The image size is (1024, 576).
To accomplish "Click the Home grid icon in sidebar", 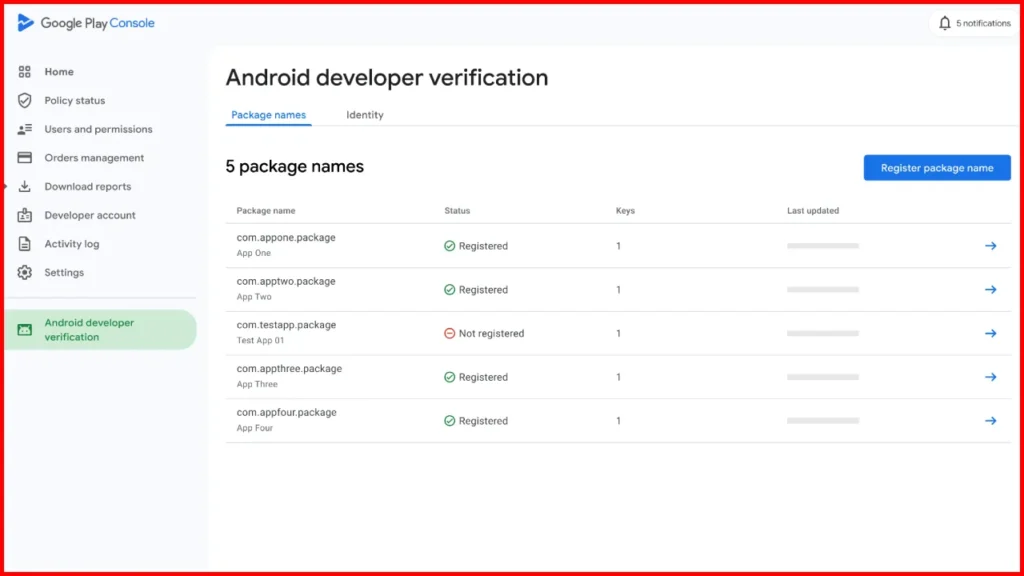I will pos(25,72).
